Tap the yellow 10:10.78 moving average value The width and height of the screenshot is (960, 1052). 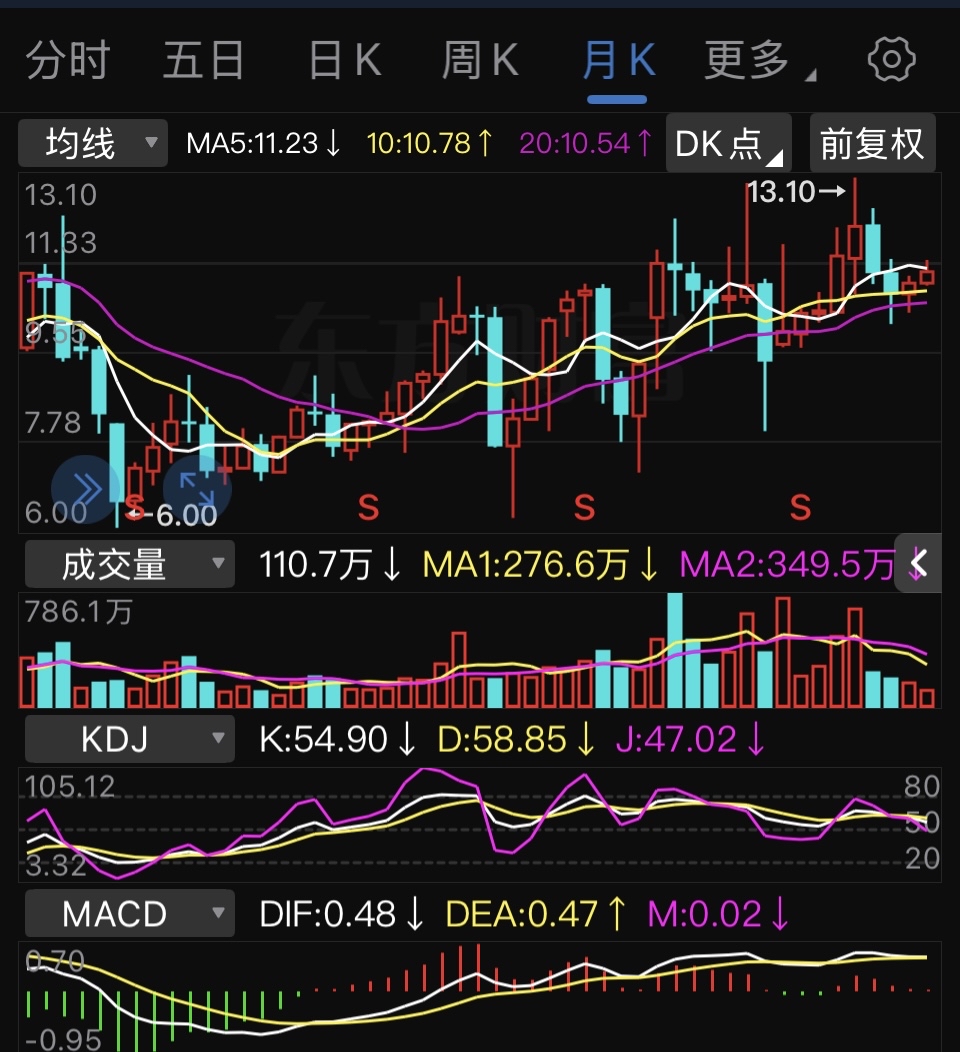click(x=429, y=143)
